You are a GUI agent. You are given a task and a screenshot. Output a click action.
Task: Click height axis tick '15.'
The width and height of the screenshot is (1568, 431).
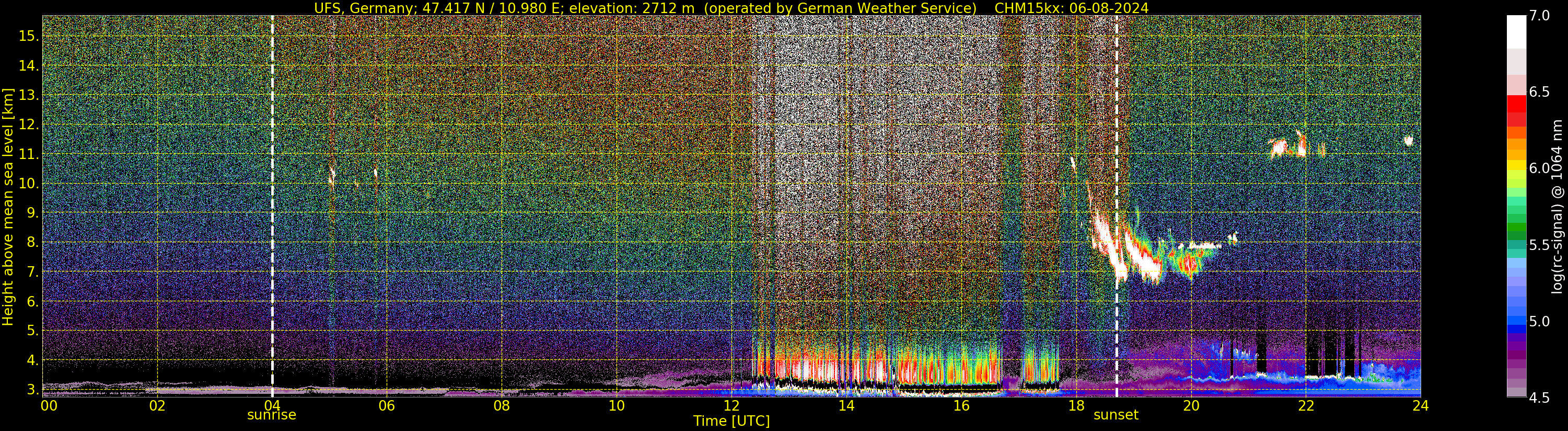tap(29, 36)
